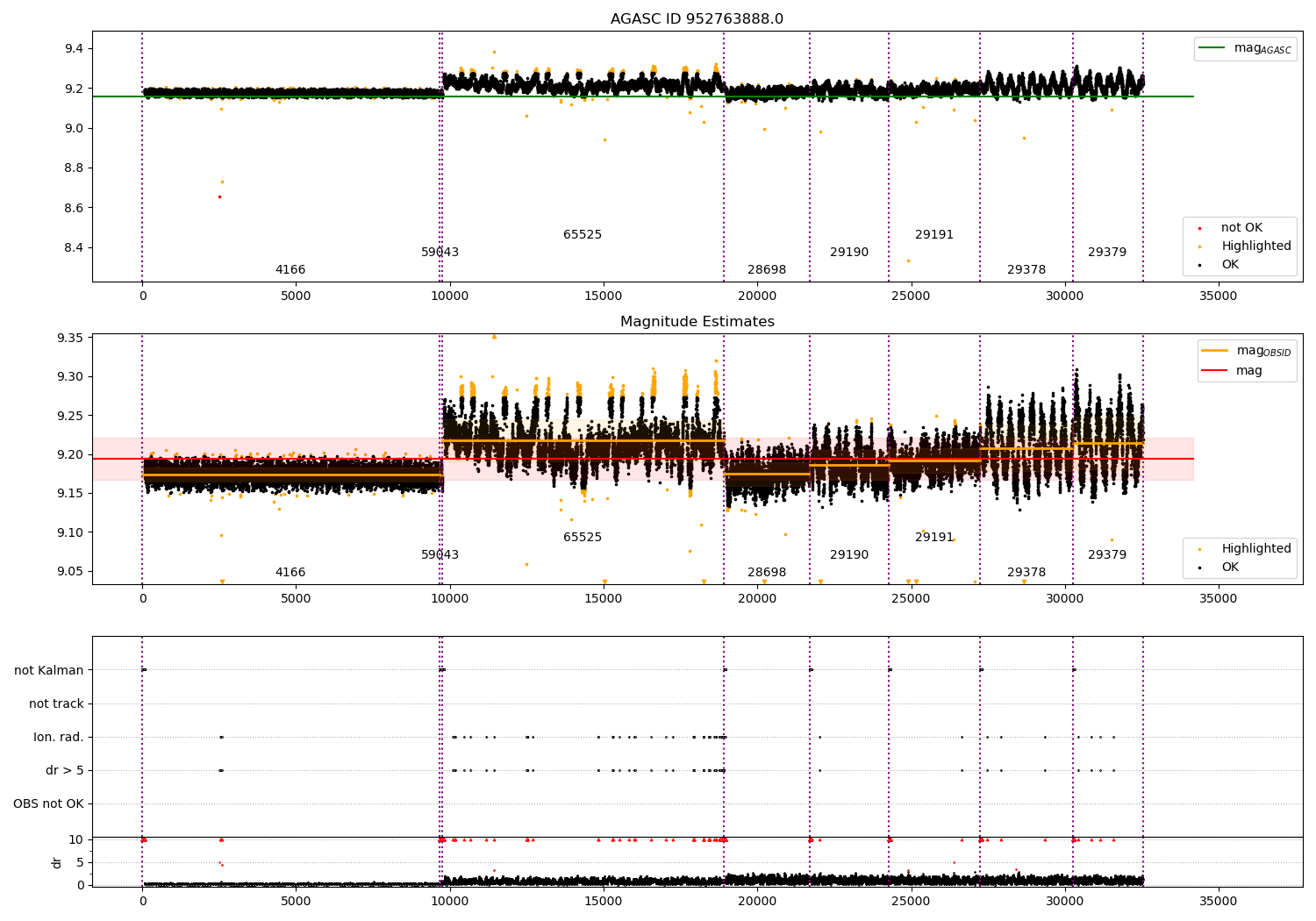Click obsid label 29190 in the top plot
The width and height of the screenshot is (1316, 921).
click(849, 253)
